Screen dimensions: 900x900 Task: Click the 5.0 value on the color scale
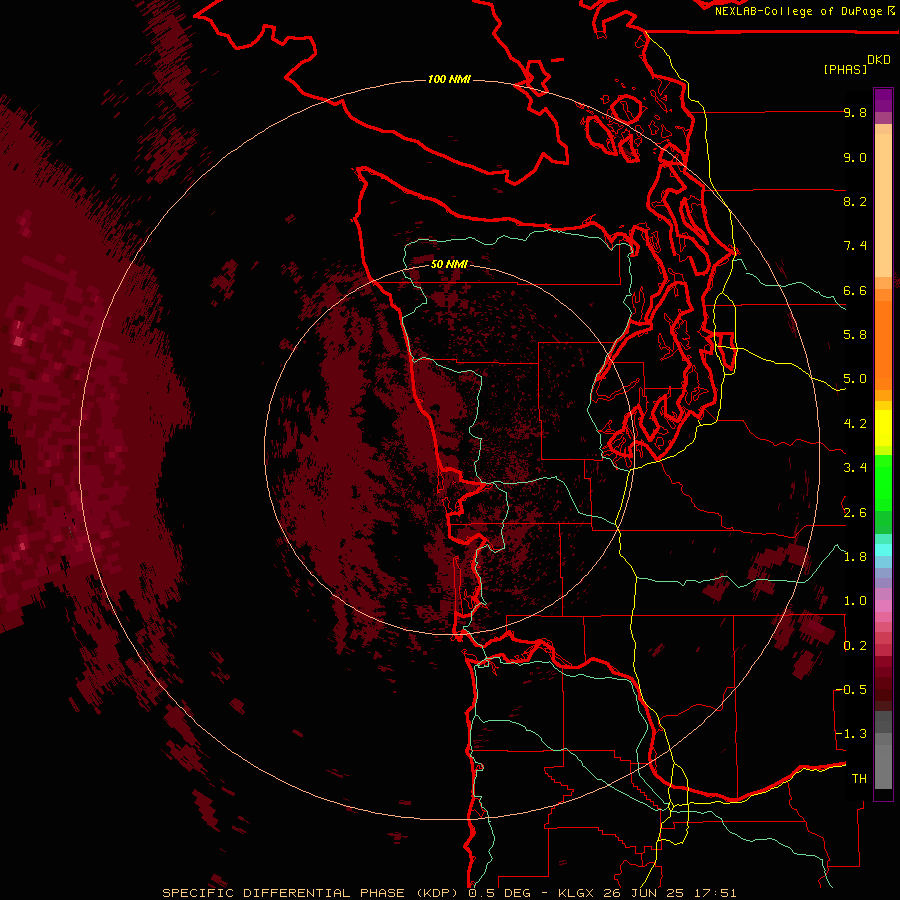point(855,379)
